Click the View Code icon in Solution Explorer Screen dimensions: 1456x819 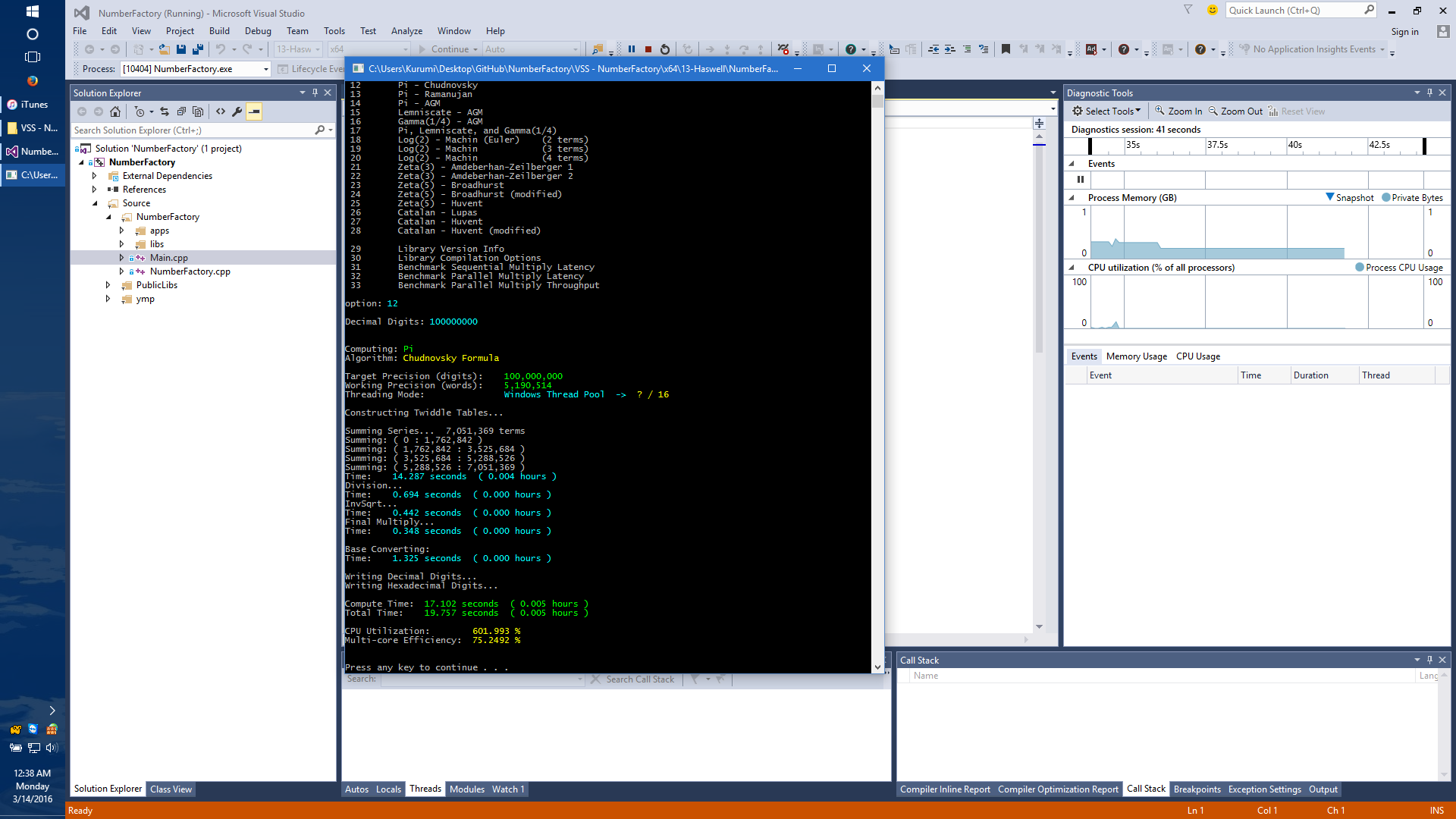(x=221, y=111)
